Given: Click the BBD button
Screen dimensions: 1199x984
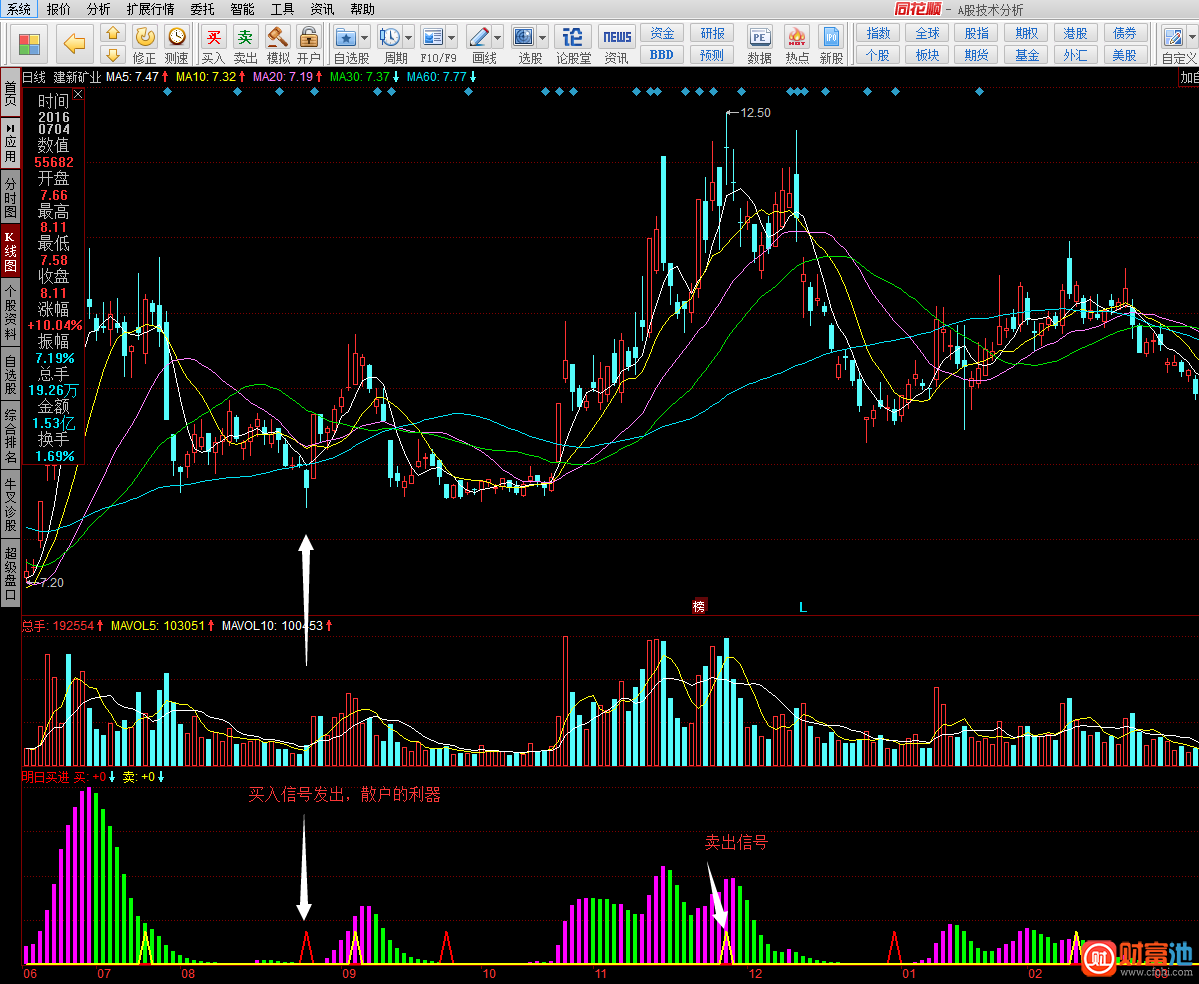Looking at the screenshot, I should tap(661, 55).
